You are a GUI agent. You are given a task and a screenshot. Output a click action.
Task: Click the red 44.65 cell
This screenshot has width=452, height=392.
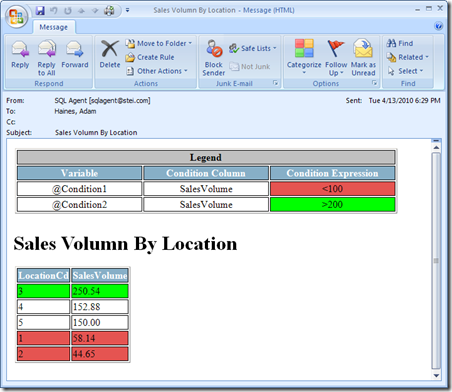pyautogui.click(x=100, y=354)
